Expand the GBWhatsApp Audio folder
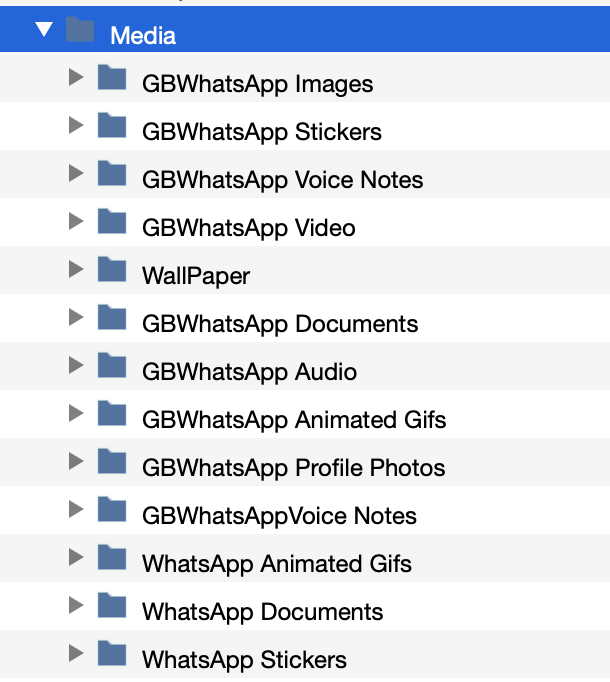 (76, 365)
